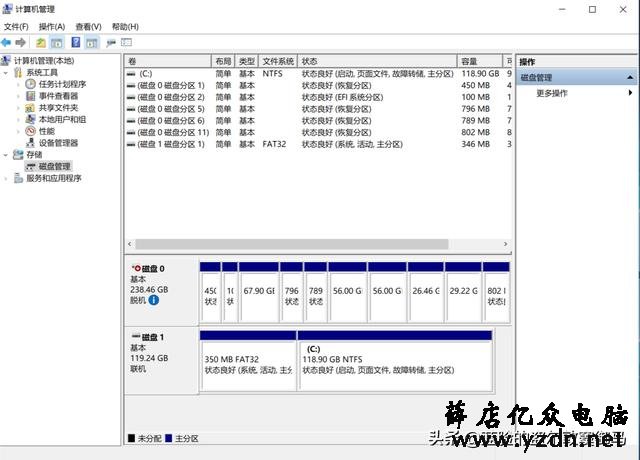Click the volume list scroll right arrow

pyautogui.click(x=505, y=244)
